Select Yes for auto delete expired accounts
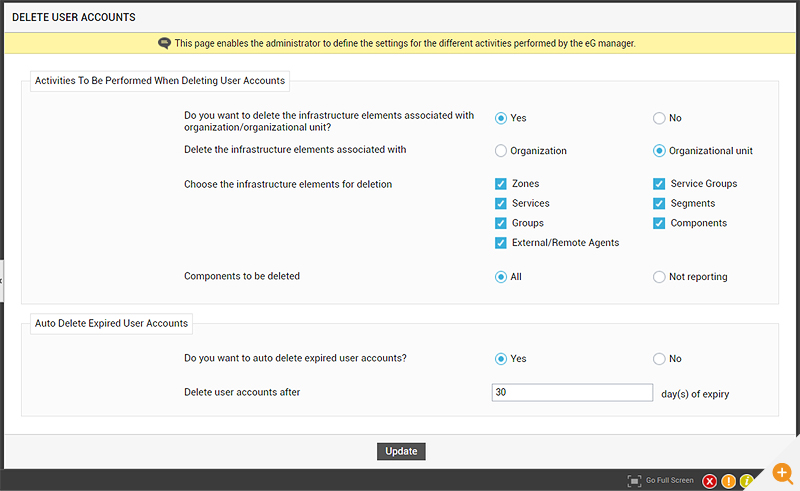The height and width of the screenshot is (491, 800). [x=501, y=359]
